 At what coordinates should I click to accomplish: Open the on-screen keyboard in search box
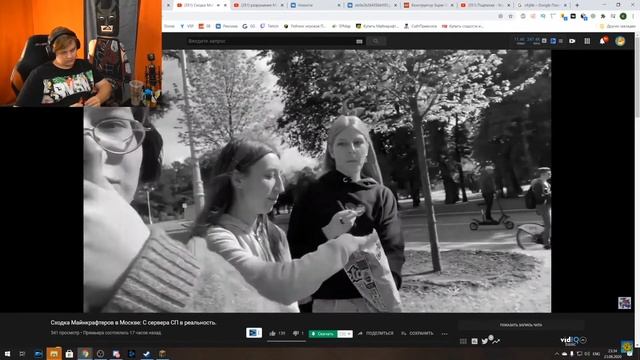tap(359, 41)
